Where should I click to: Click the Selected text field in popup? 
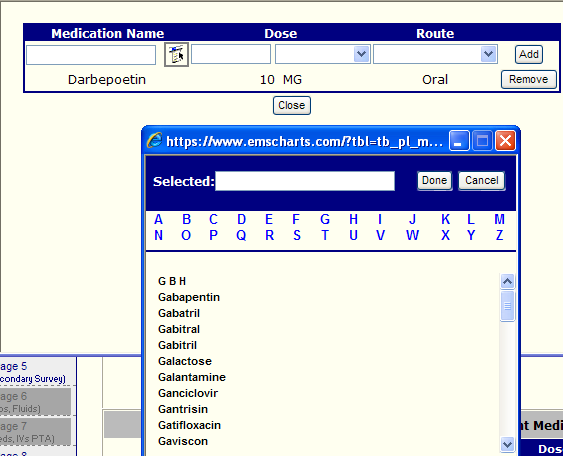tap(305, 181)
